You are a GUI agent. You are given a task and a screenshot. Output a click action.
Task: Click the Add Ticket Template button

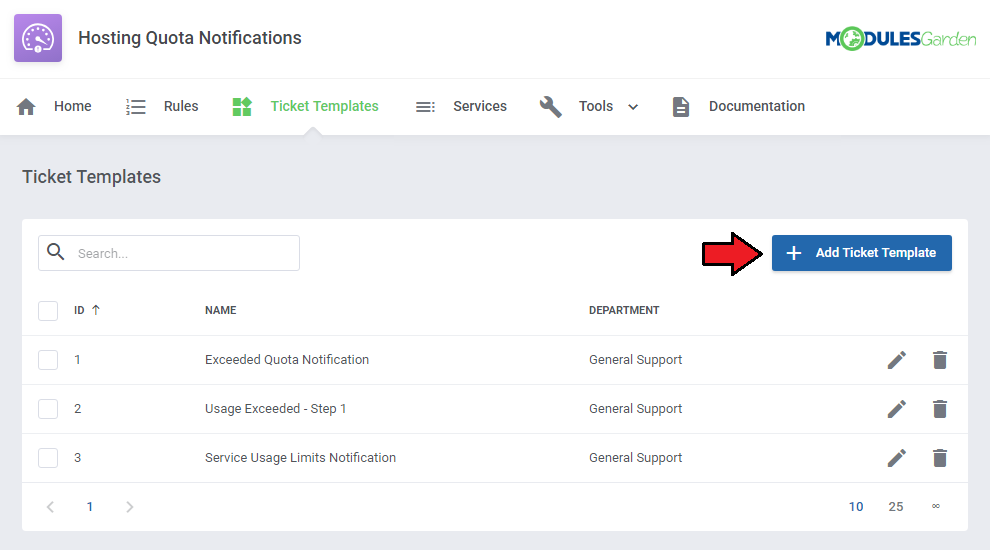click(862, 253)
